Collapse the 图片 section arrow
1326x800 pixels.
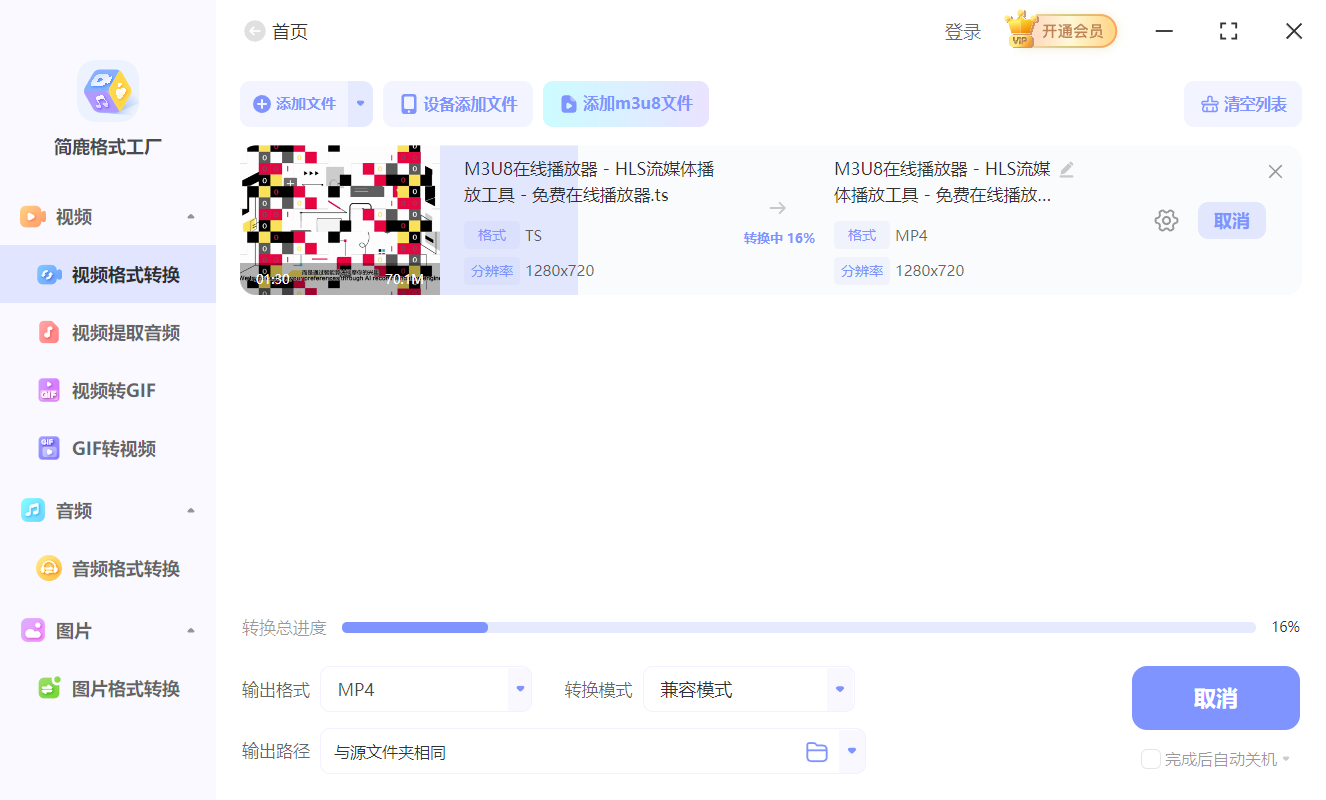point(191,631)
